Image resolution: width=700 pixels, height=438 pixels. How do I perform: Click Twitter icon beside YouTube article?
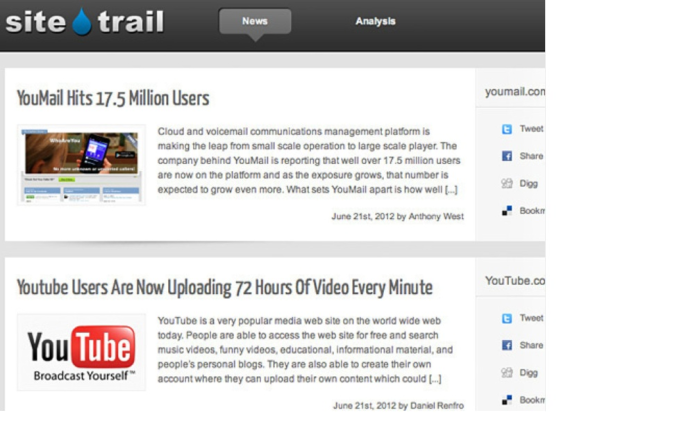click(507, 318)
